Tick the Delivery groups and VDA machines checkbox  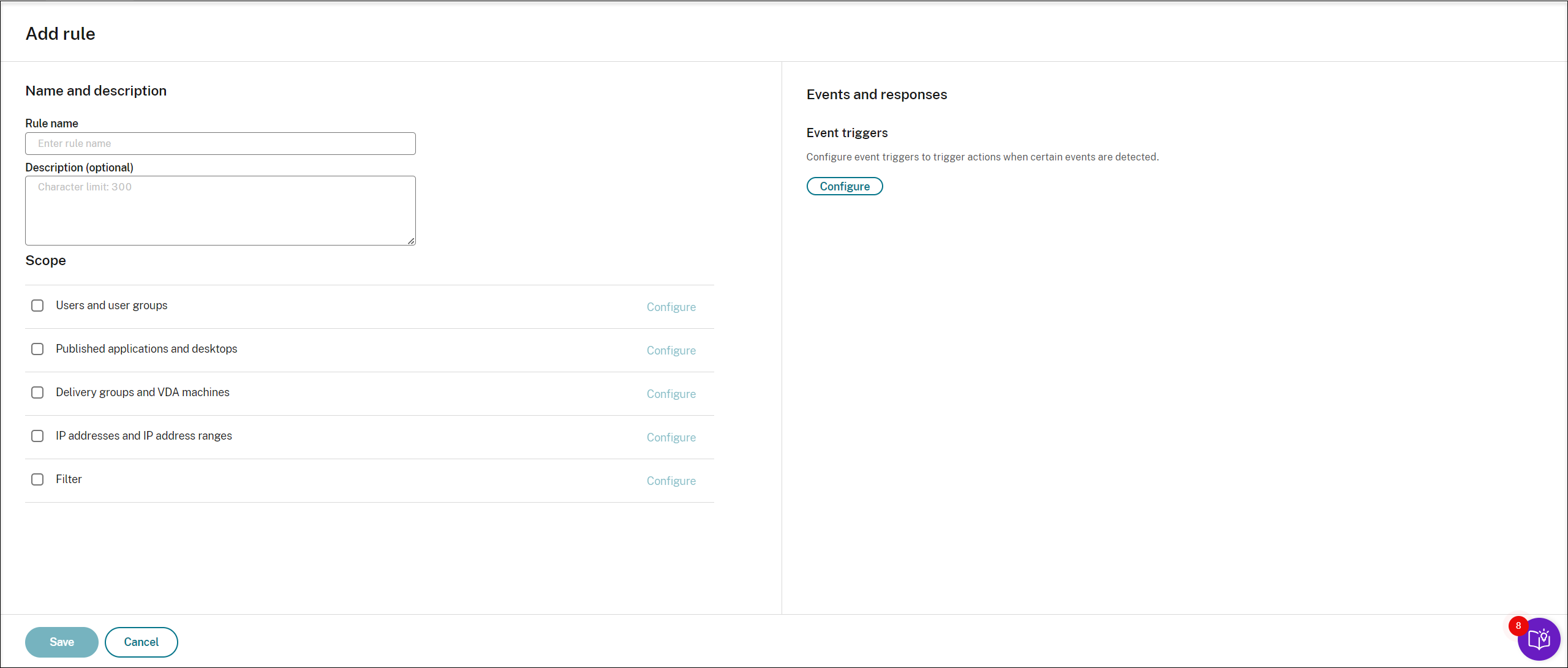click(37, 392)
